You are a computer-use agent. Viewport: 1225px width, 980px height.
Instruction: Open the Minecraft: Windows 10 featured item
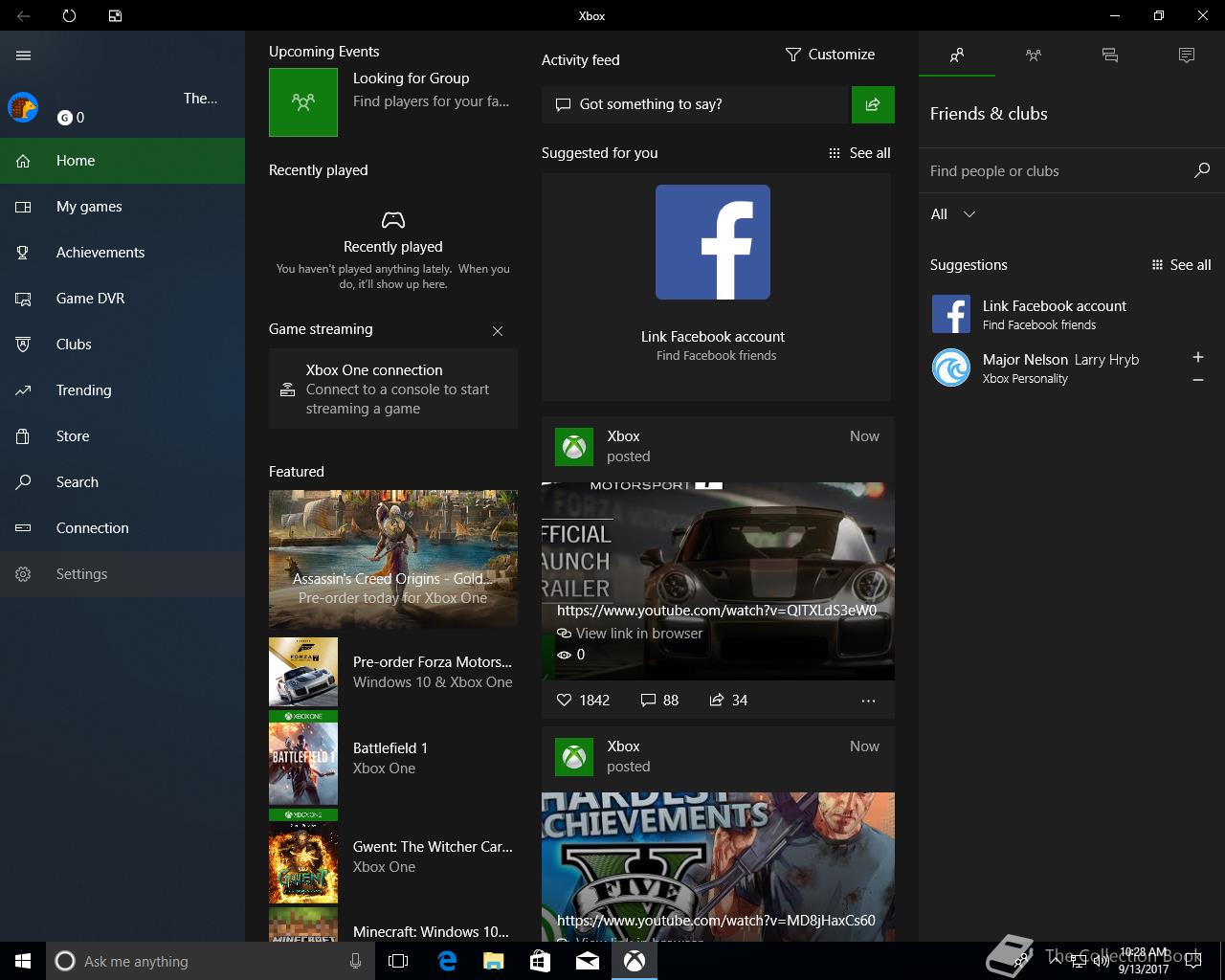pyautogui.click(x=393, y=924)
